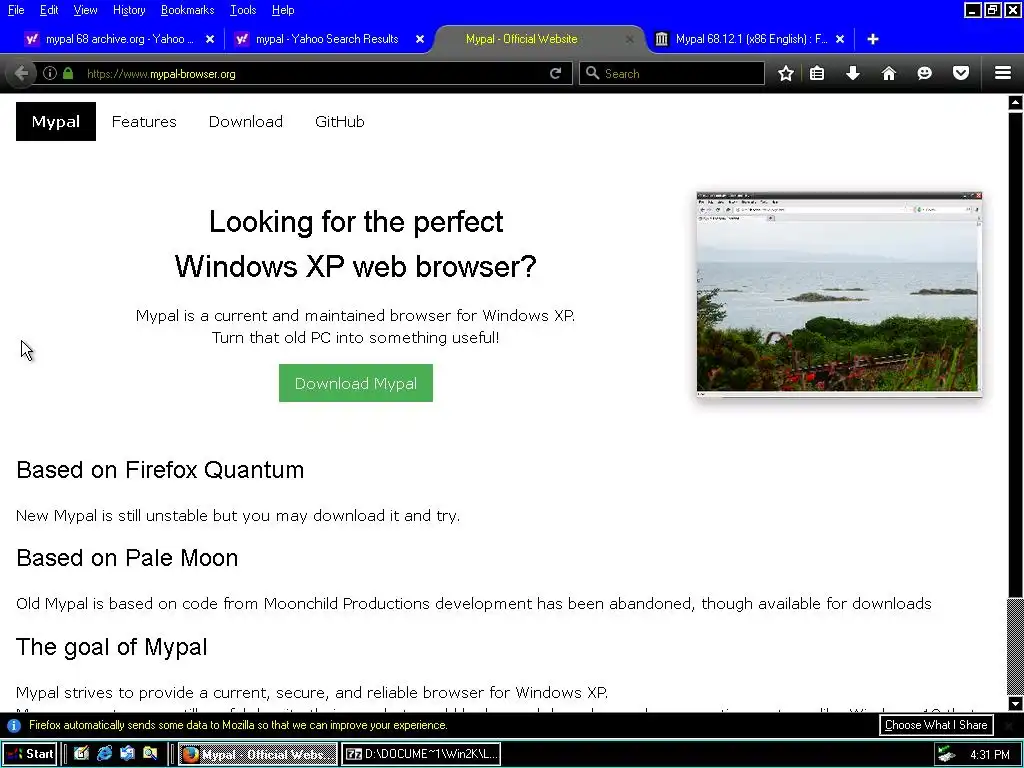Click the scrollbar down arrow
The width and height of the screenshot is (1024, 768).
(1015, 703)
